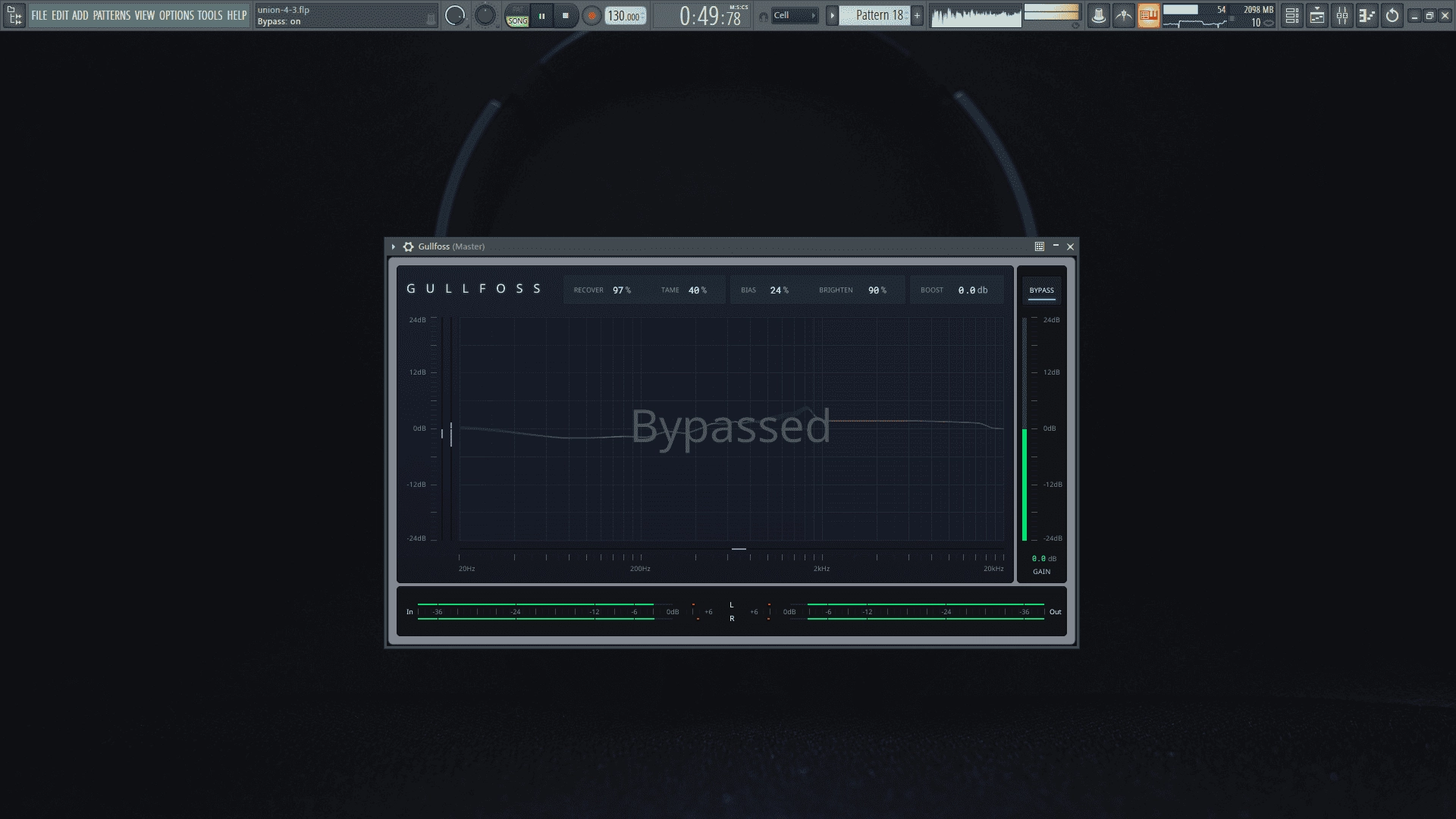Toggle the Gullfoss BYPASS button
Image resolution: width=1456 pixels, height=819 pixels.
(x=1042, y=290)
